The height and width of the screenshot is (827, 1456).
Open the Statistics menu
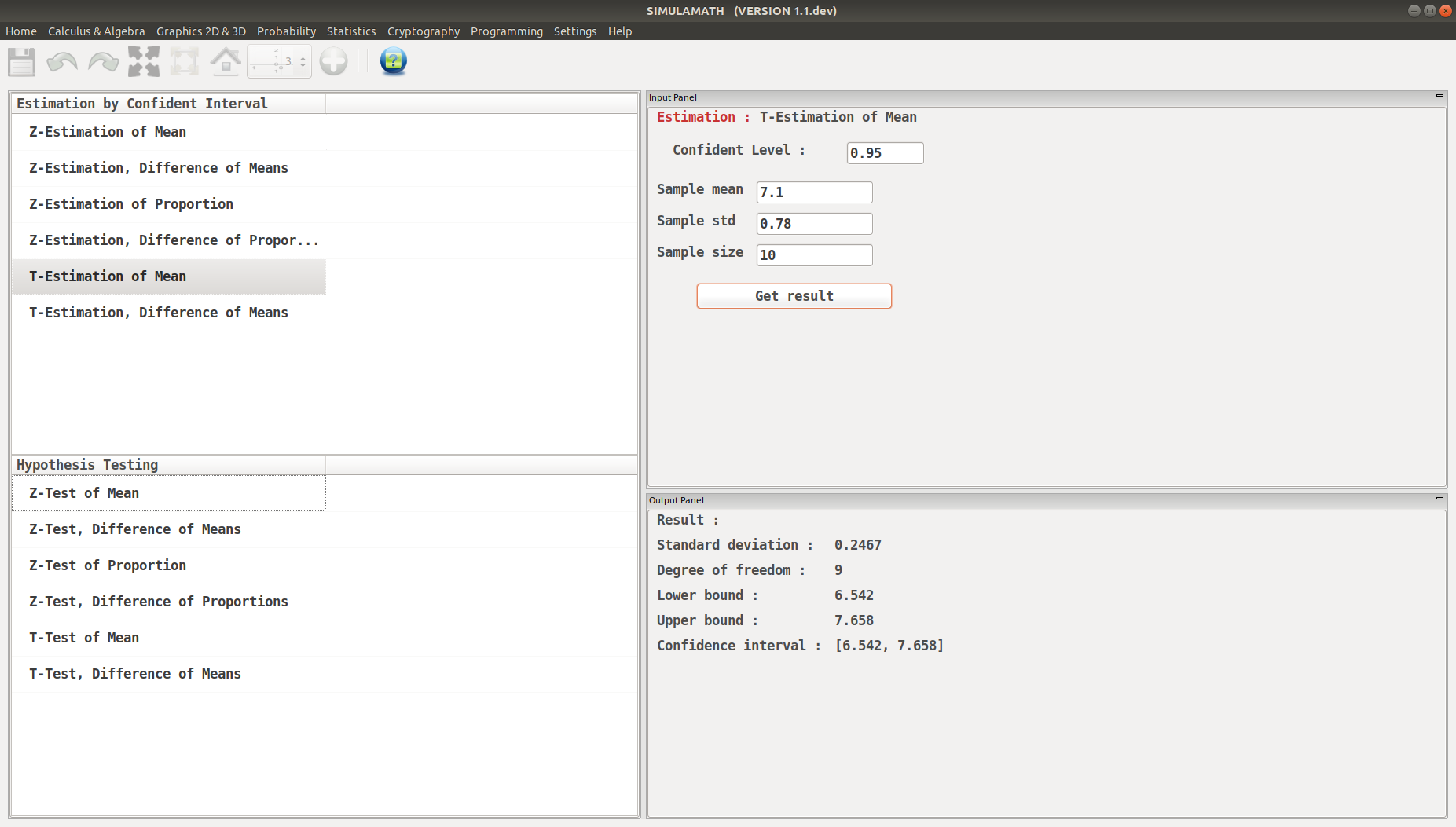pyautogui.click(x=351, y=31)
